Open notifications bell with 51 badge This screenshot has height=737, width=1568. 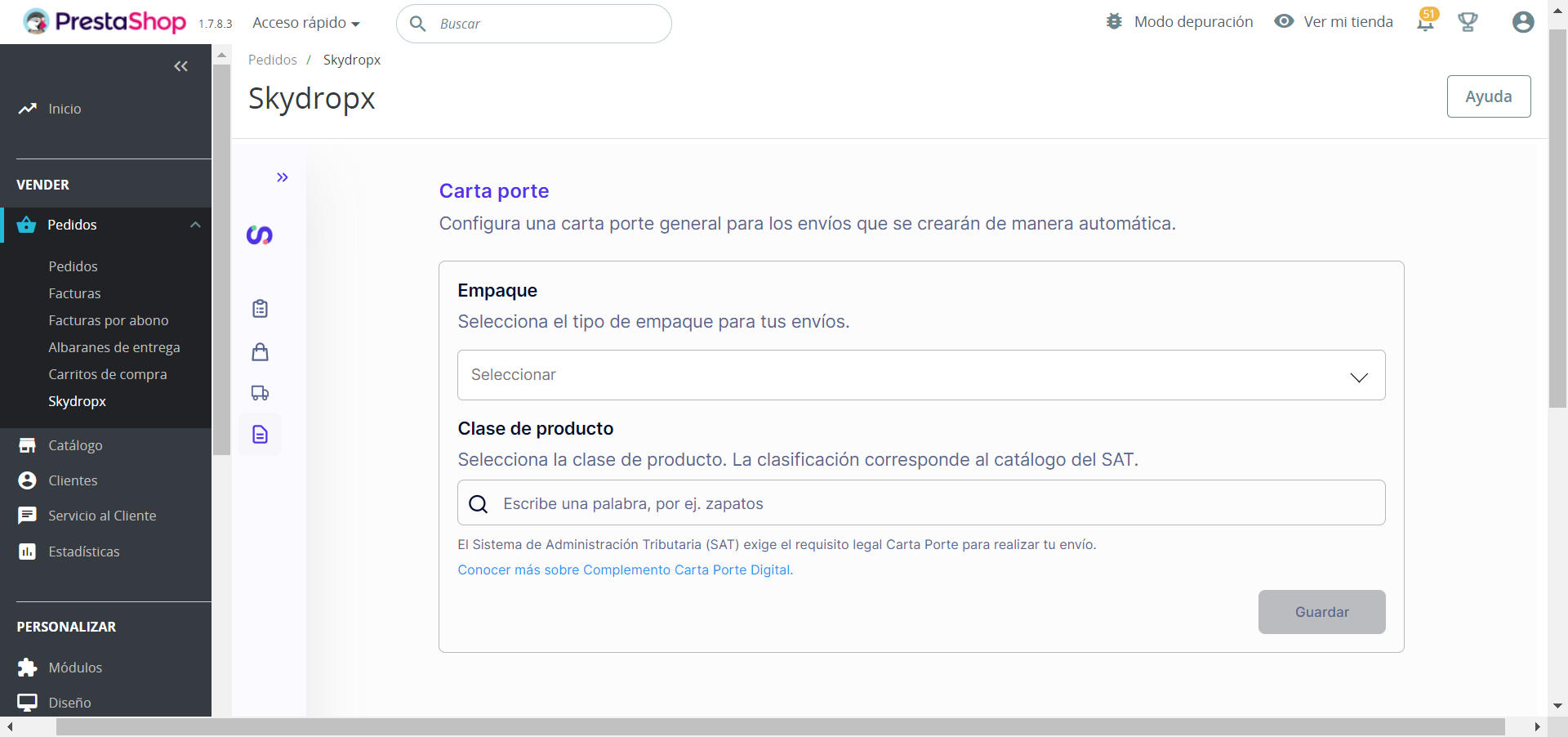pyautogui.click(x=1426, y=21)
